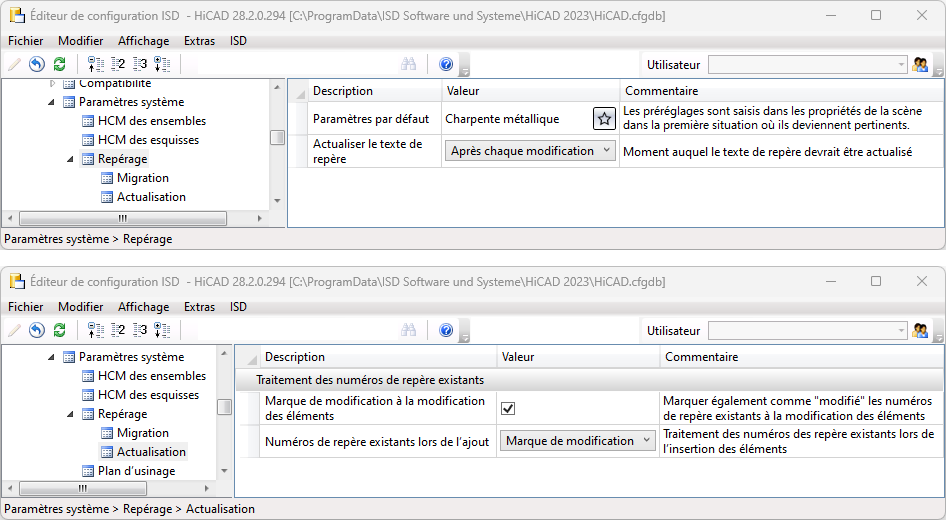Open Extras menu in bottom window
The height and width of the screenshot is (520, 946).
click(199, 306)
